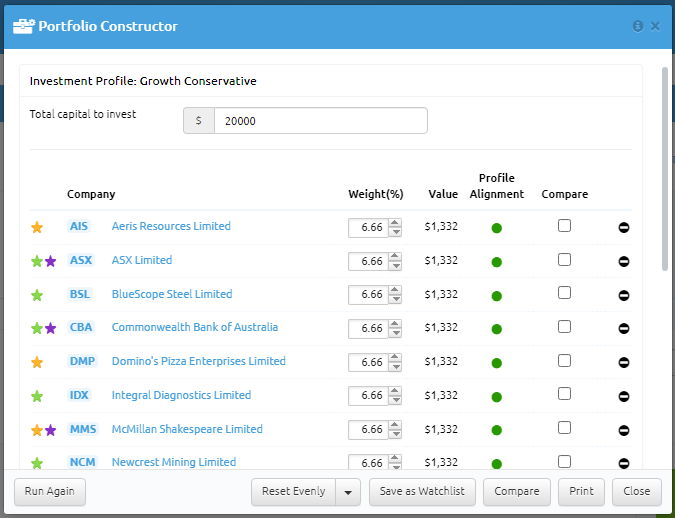Click the Portfolio Constructor toolbox icon
675x518 pixels.
coord(23,26)
